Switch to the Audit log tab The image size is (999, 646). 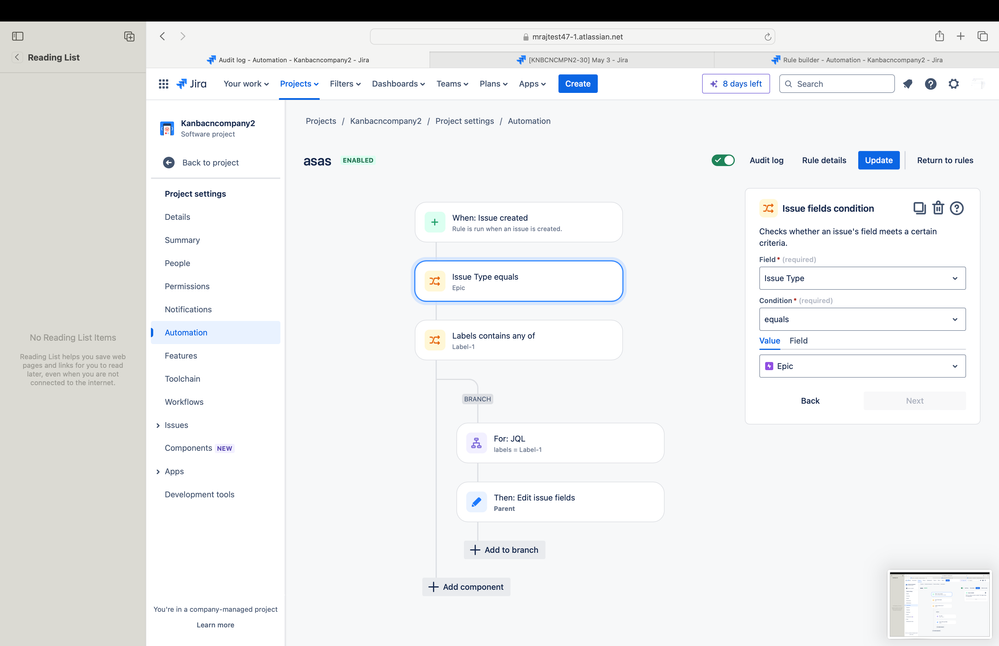tap(766, 159)
